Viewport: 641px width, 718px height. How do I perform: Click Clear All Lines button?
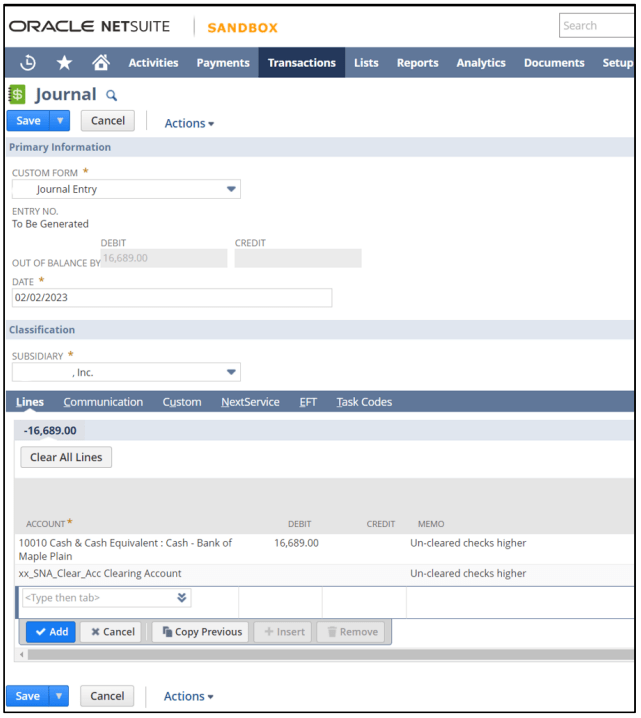(66, 457)
